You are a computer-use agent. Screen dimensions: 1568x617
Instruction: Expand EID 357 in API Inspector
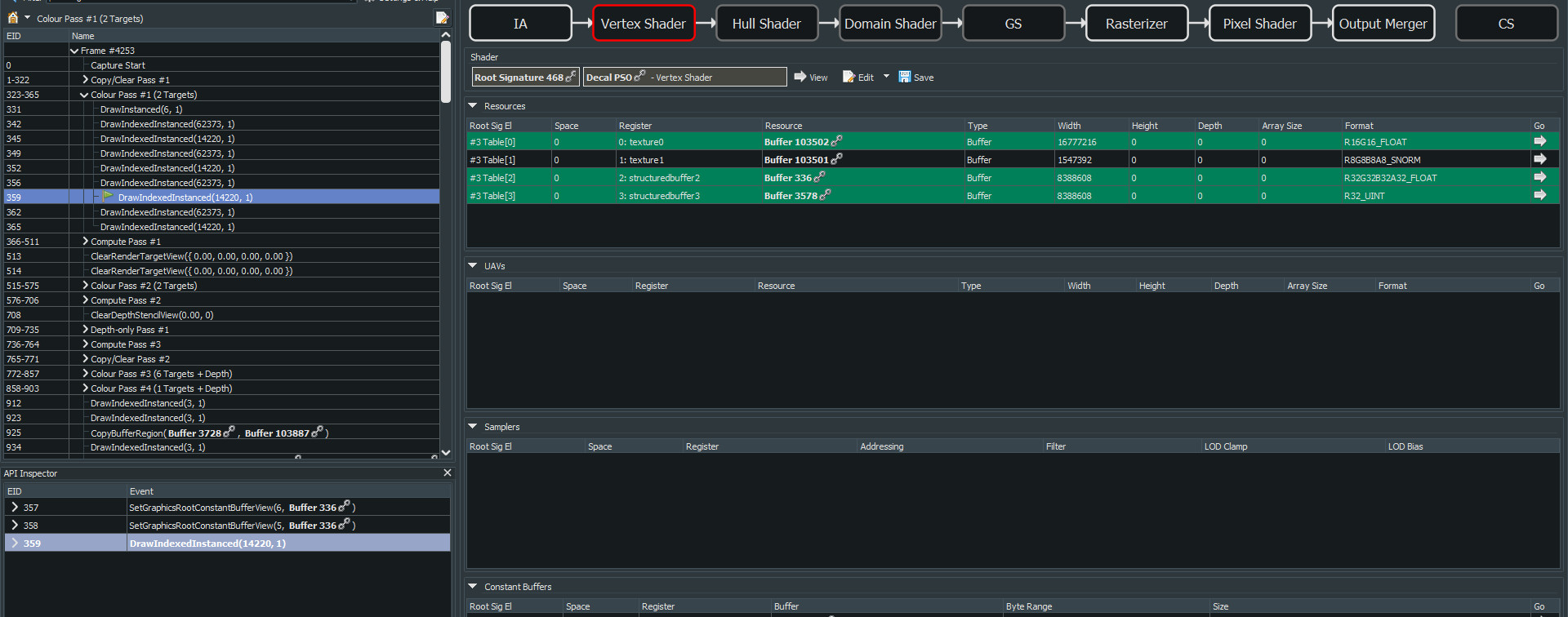pos(15,508)
